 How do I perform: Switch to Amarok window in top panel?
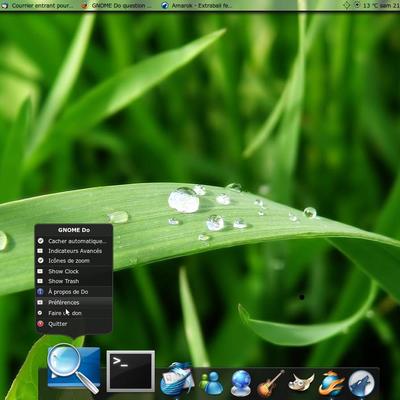pyautogui.click(x=197, y=5)
